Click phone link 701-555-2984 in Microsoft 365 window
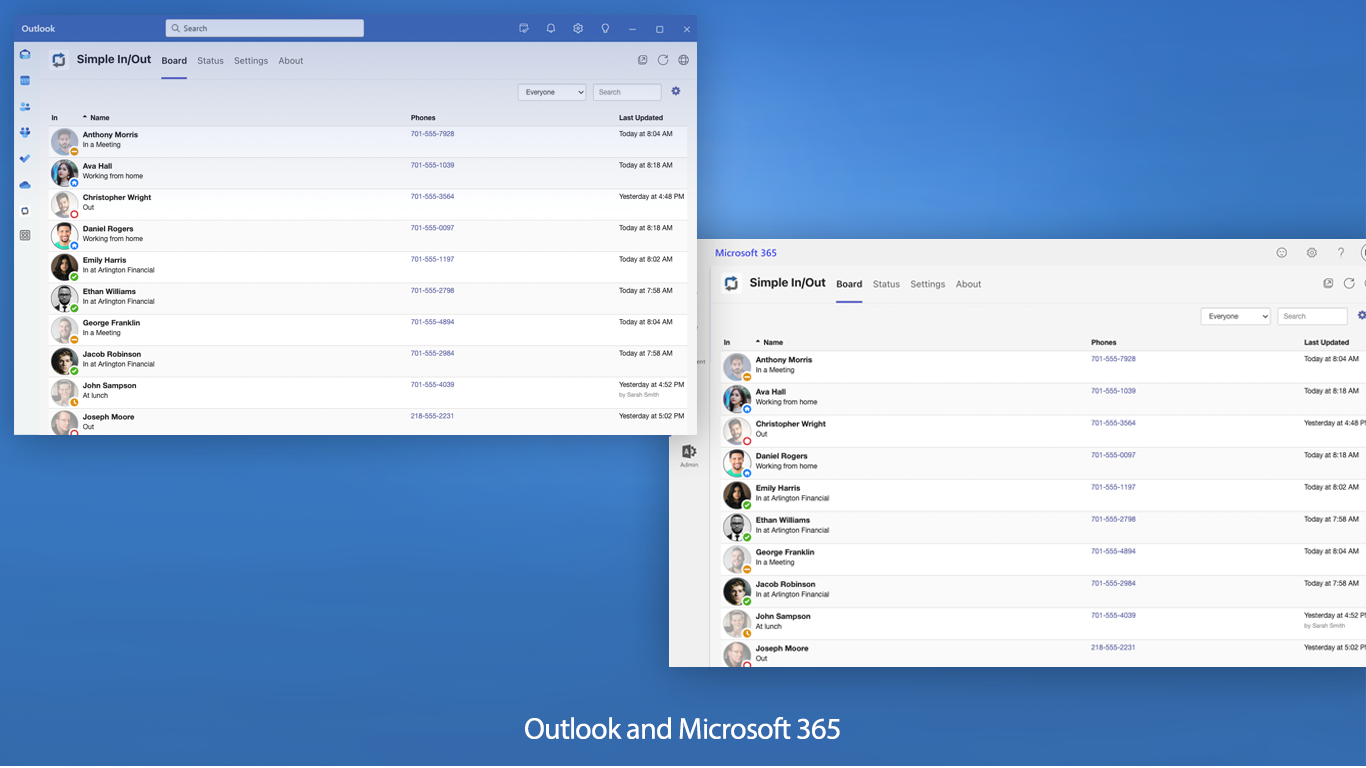The height and width of the screenshot is (768, 1366). 1113,583
